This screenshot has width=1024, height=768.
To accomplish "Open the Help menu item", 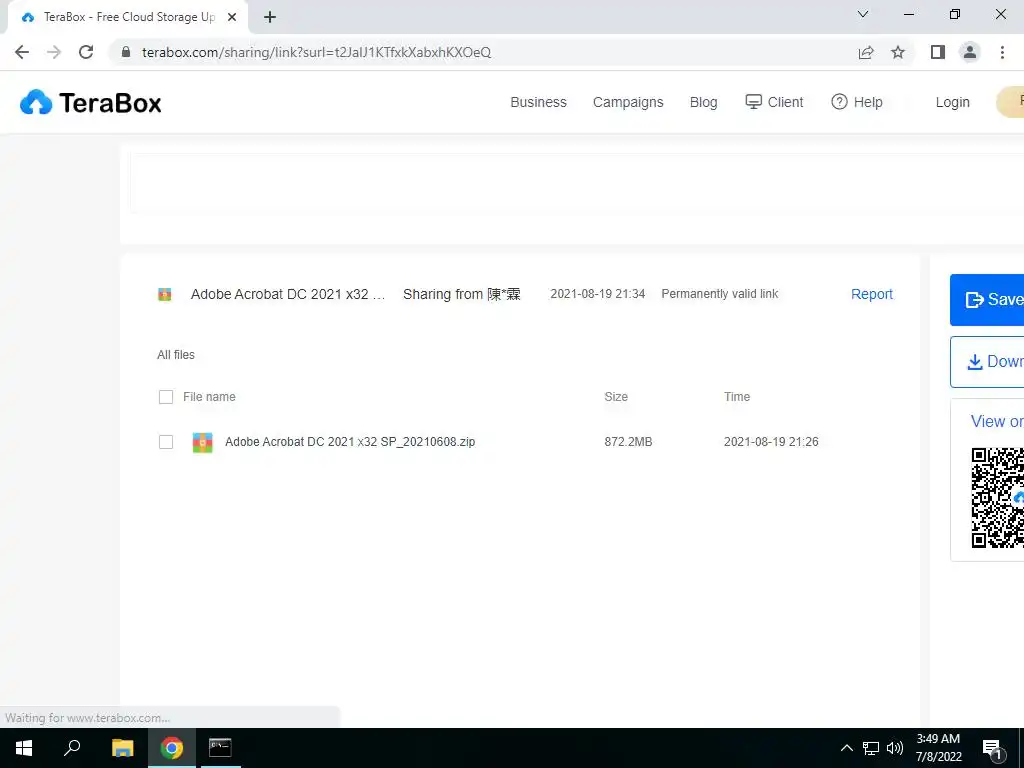I will [x=857, y=103].
